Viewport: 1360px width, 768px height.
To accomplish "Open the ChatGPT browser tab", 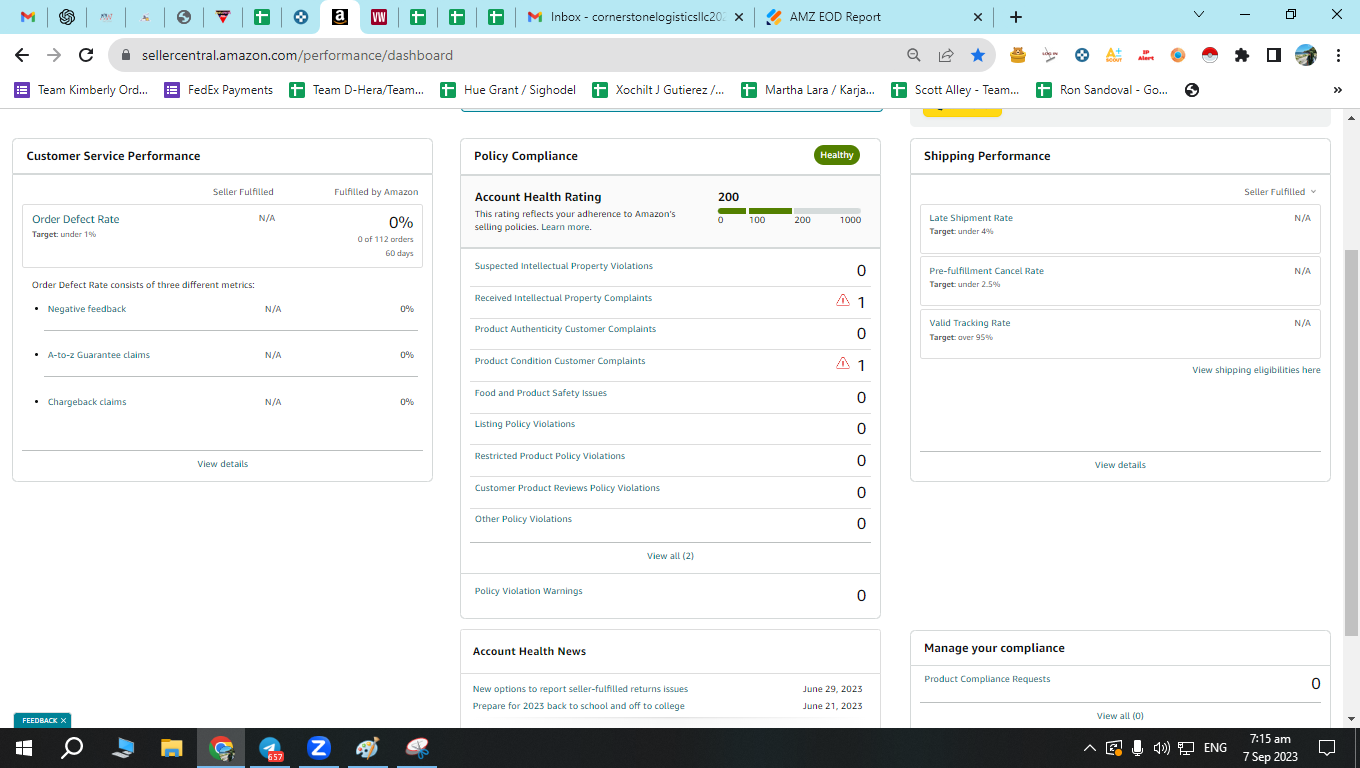I will (x=67, y=17).
